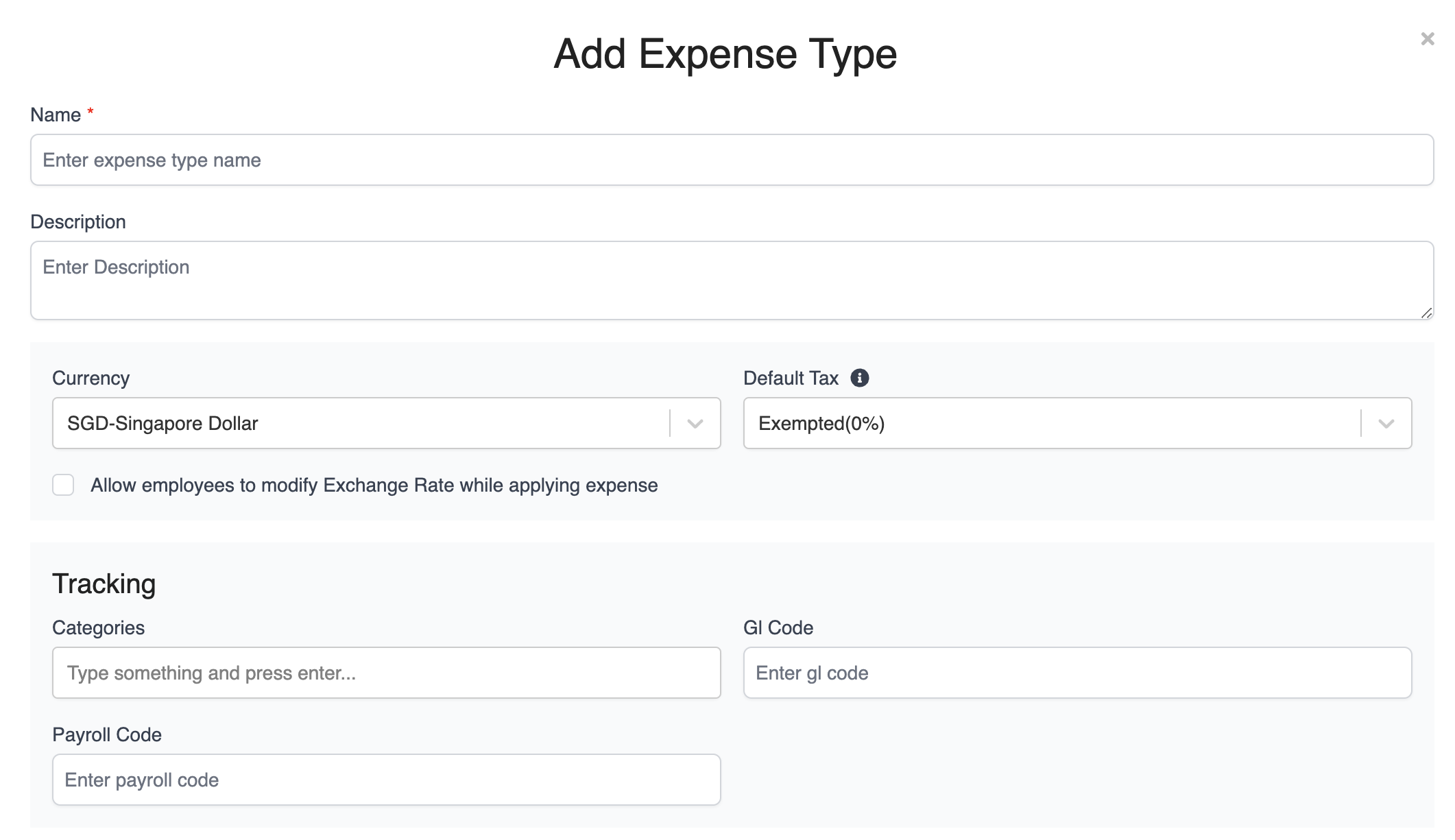1455x840 pixels.
Task: Click the Payroll Code input field
Action: point(386,780)
